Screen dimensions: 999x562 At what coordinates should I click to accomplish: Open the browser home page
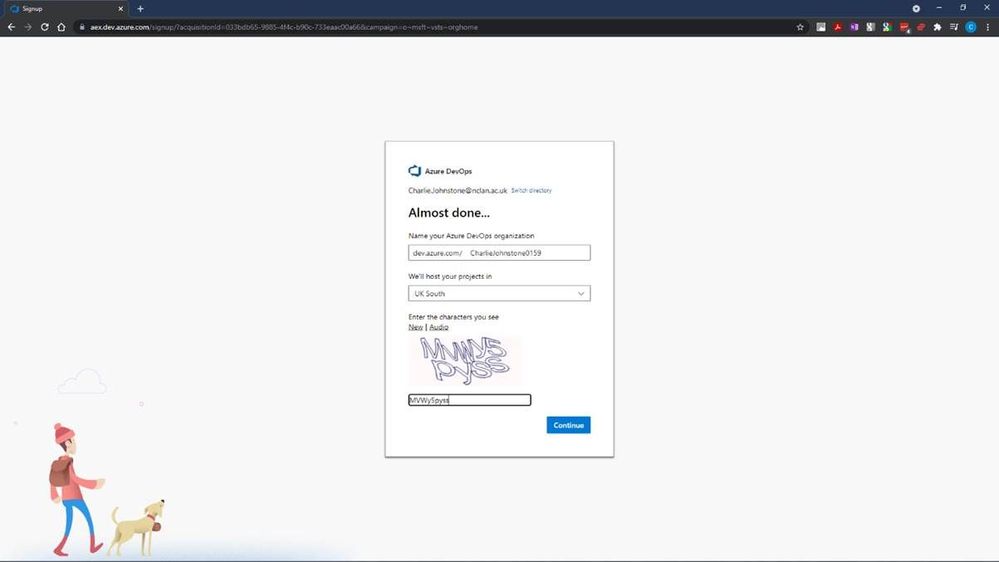(61, 27)
